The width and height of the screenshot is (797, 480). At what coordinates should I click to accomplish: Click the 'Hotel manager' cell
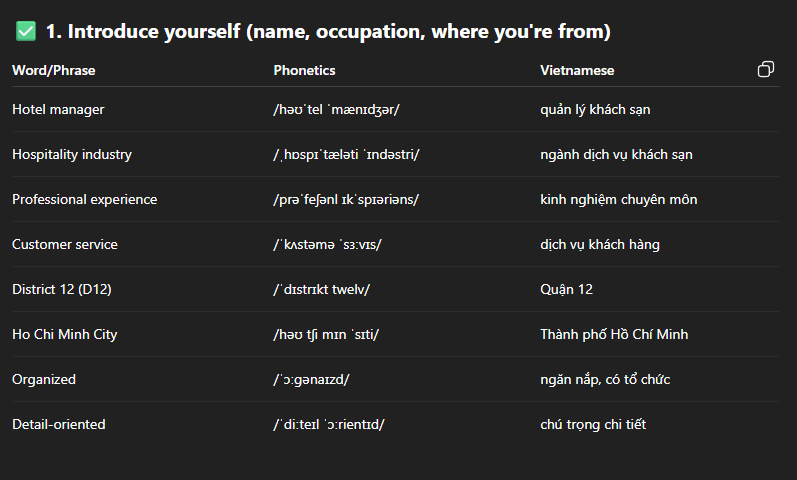point(58,109)
